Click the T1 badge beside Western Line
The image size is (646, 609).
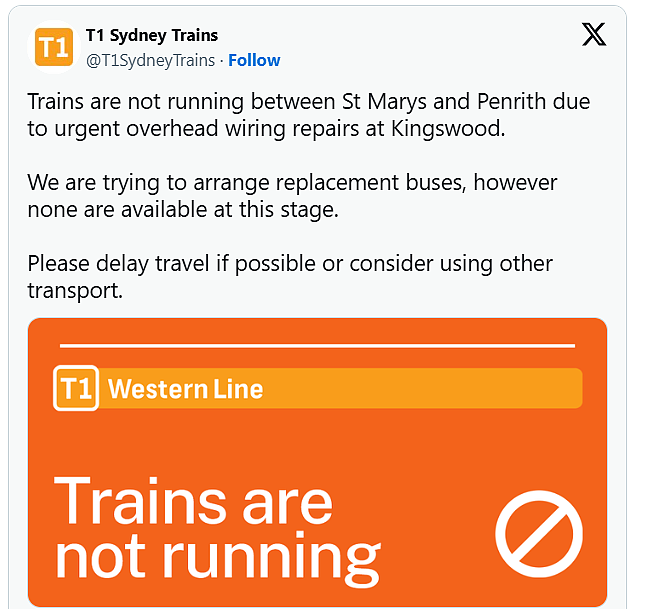(76, 388)
